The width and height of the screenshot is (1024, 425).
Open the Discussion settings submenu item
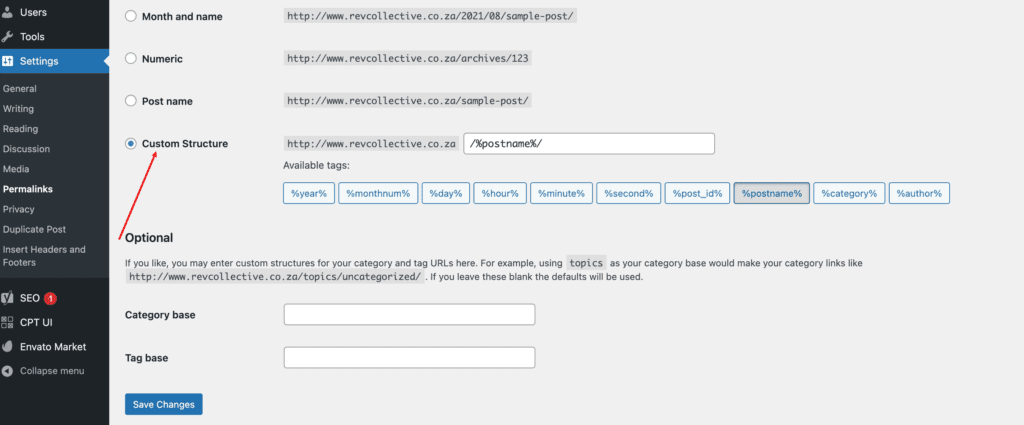[26, 149]
